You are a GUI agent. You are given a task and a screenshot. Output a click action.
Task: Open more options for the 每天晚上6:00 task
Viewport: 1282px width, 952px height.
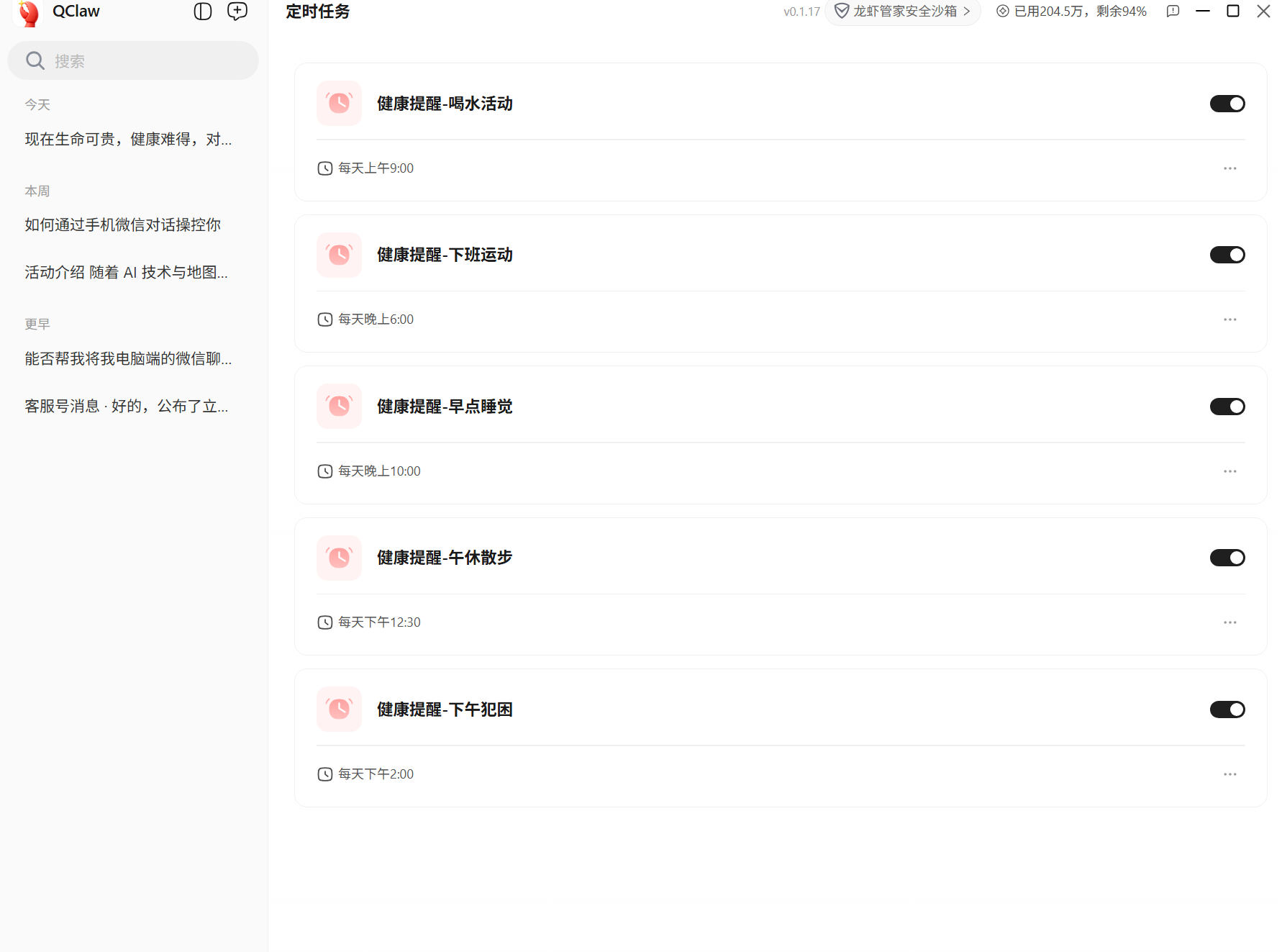[1230, 319]
